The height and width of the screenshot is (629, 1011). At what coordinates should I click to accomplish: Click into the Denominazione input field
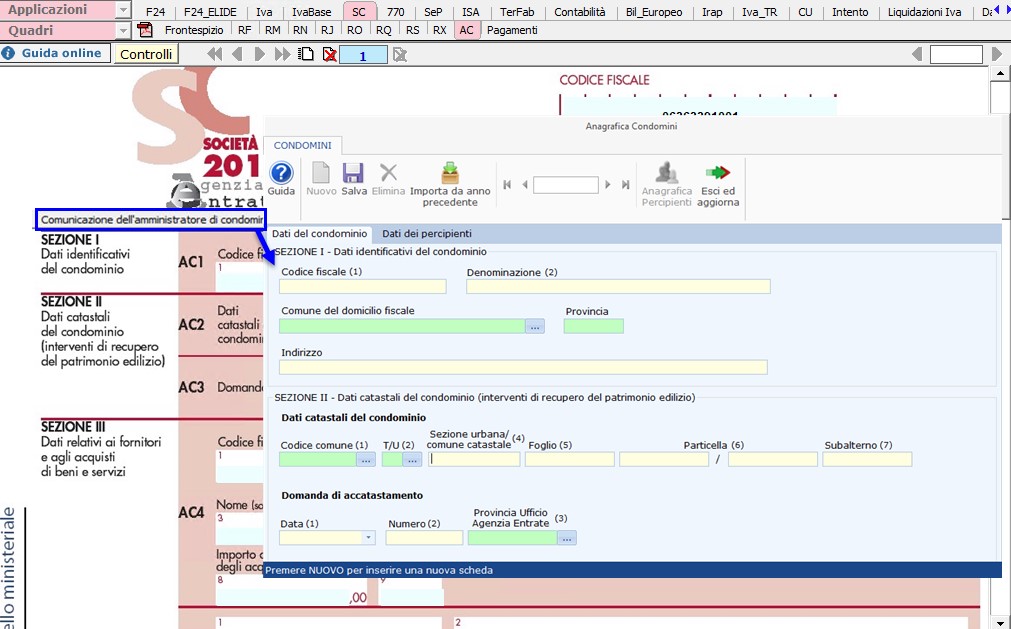tap(618, 287)
